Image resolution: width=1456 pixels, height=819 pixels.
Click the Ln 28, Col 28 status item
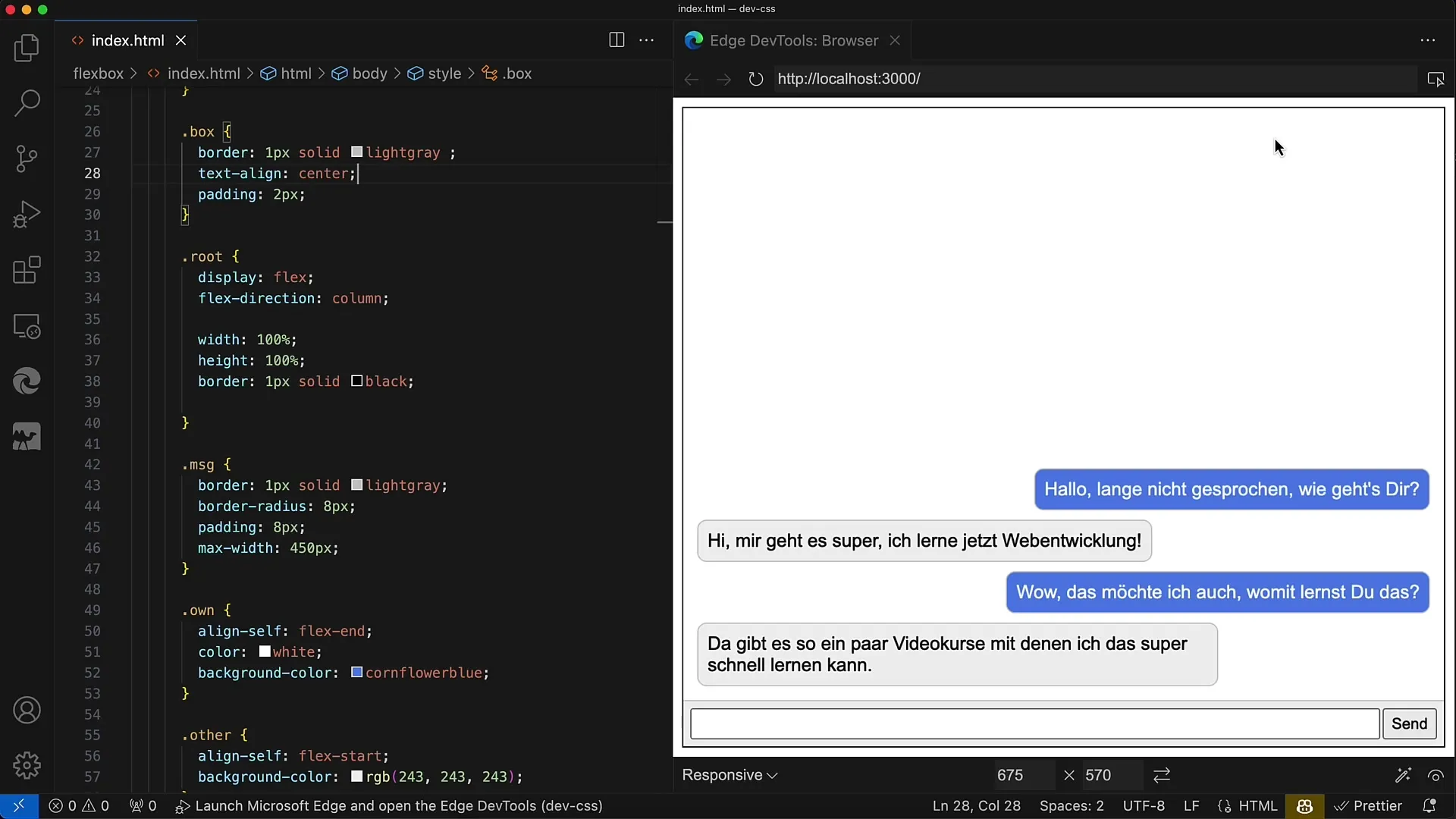tap(976, 805)
